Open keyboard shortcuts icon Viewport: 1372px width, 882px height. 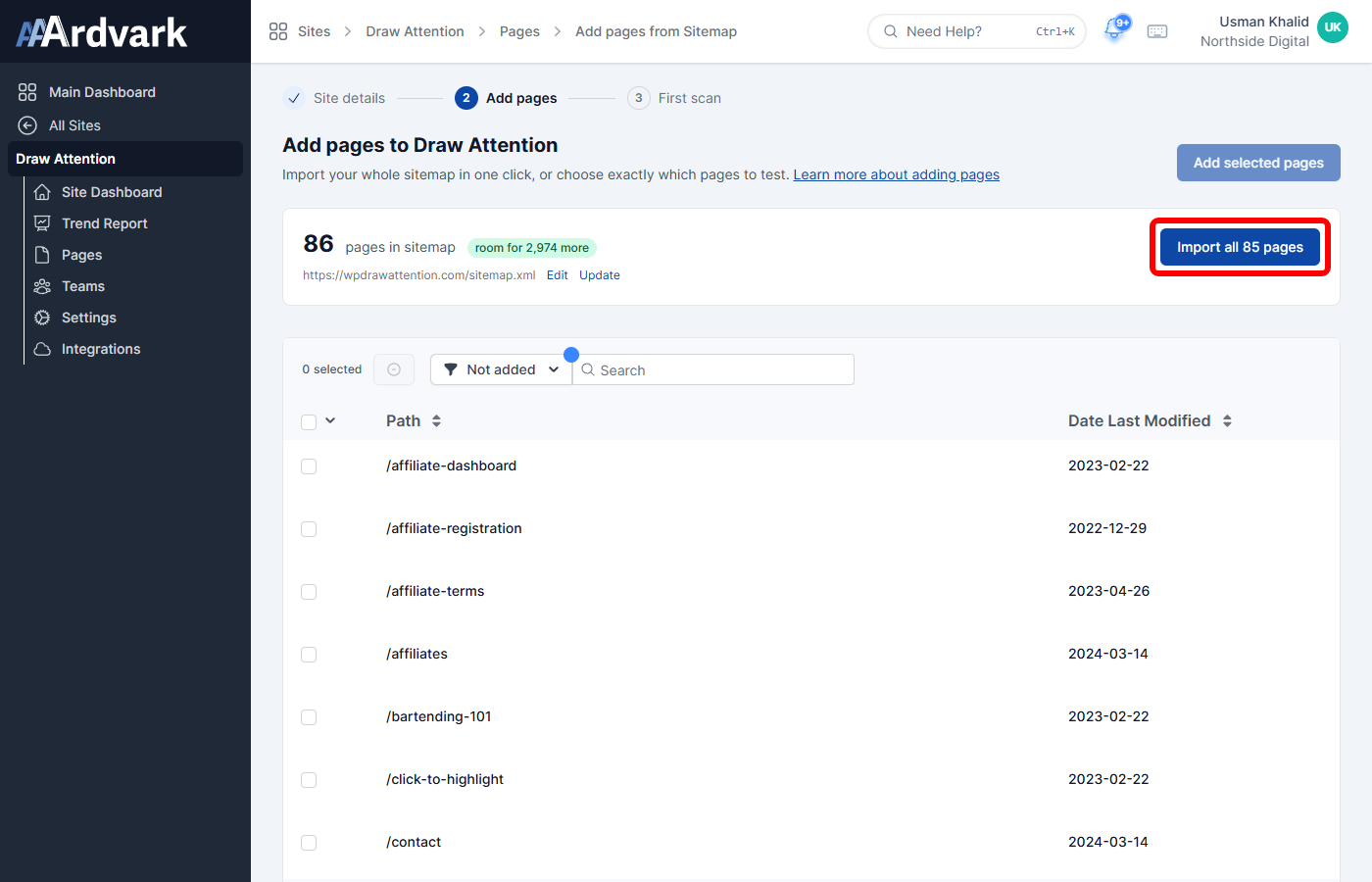tap(1157, 31)
